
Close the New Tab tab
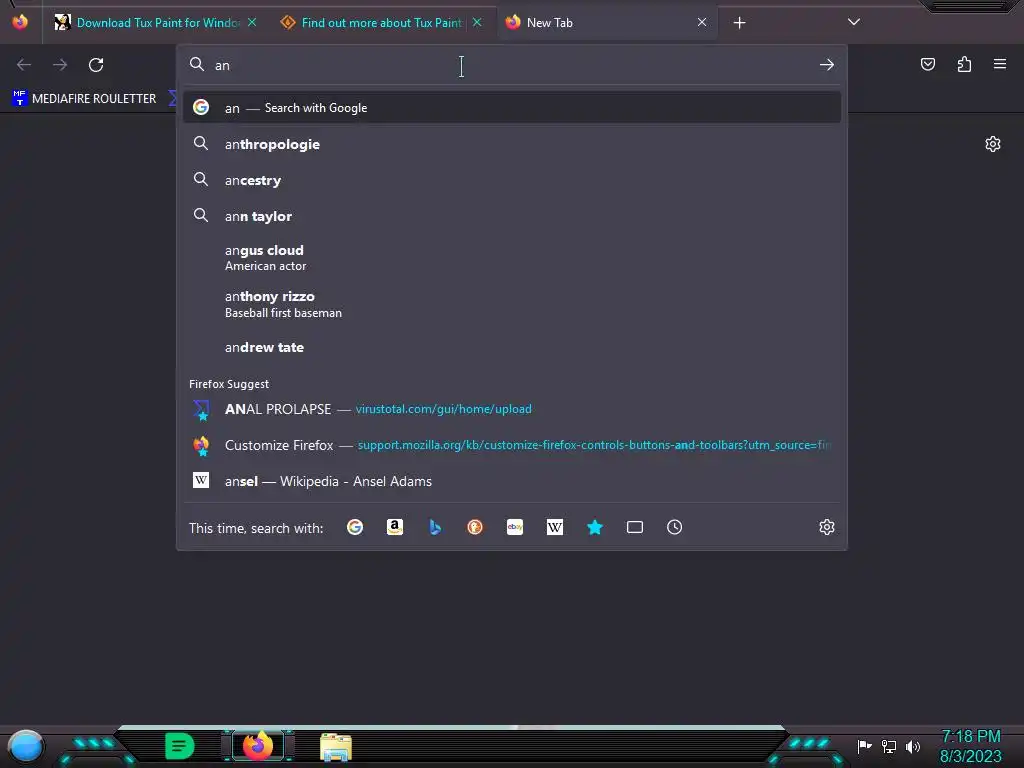coord(702,22)
